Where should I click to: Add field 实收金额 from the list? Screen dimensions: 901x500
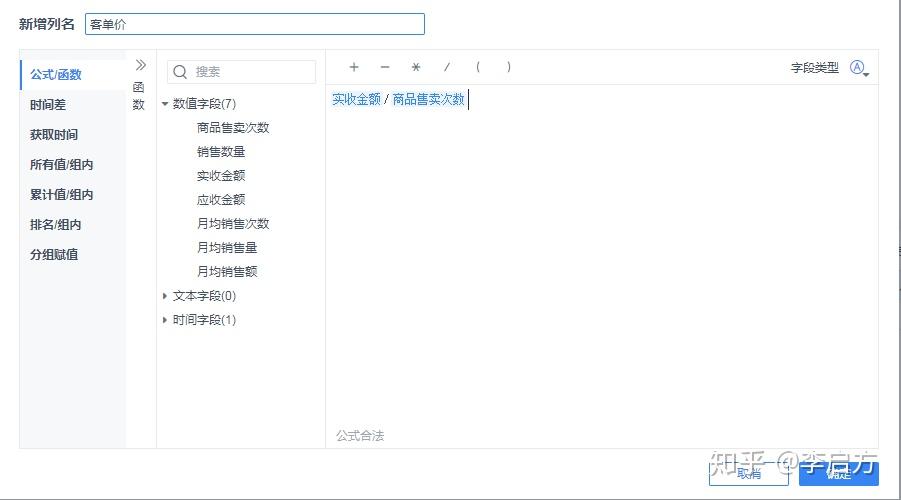[221, 176]
